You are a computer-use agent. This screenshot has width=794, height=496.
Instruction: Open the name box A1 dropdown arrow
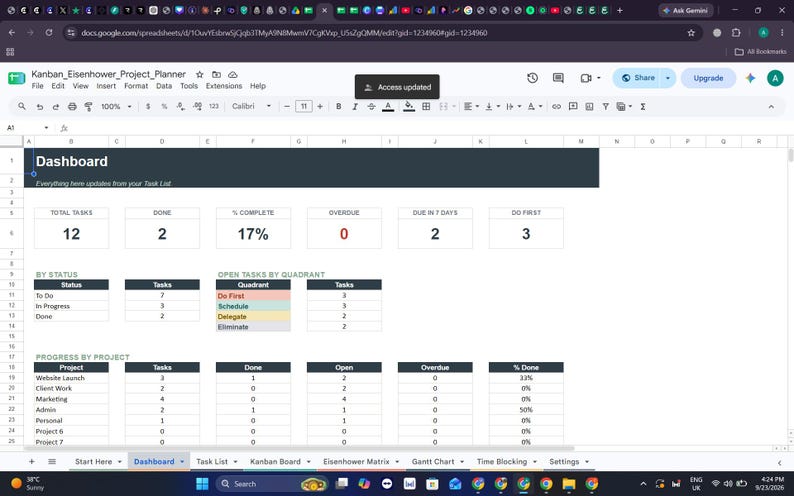[47, 128]
